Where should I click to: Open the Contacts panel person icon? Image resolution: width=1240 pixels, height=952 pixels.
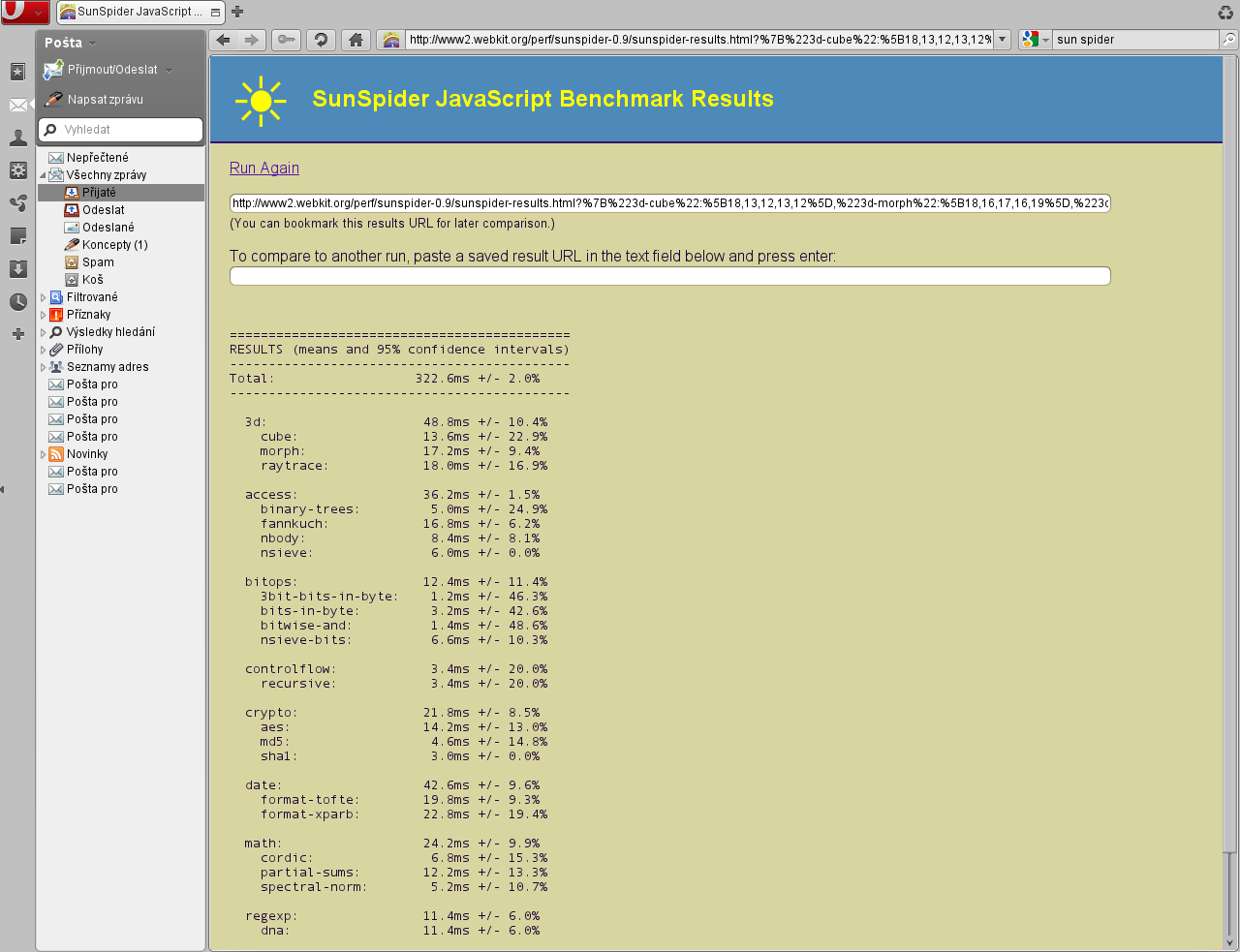pos(17,138)
